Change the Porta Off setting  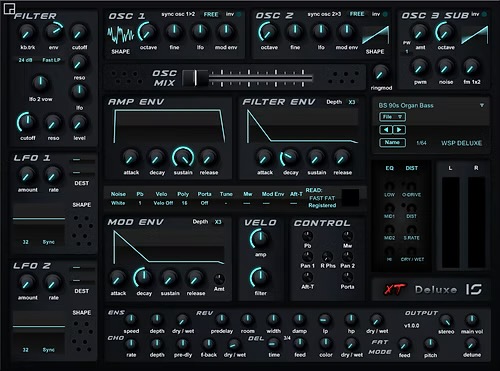(204, 203)
